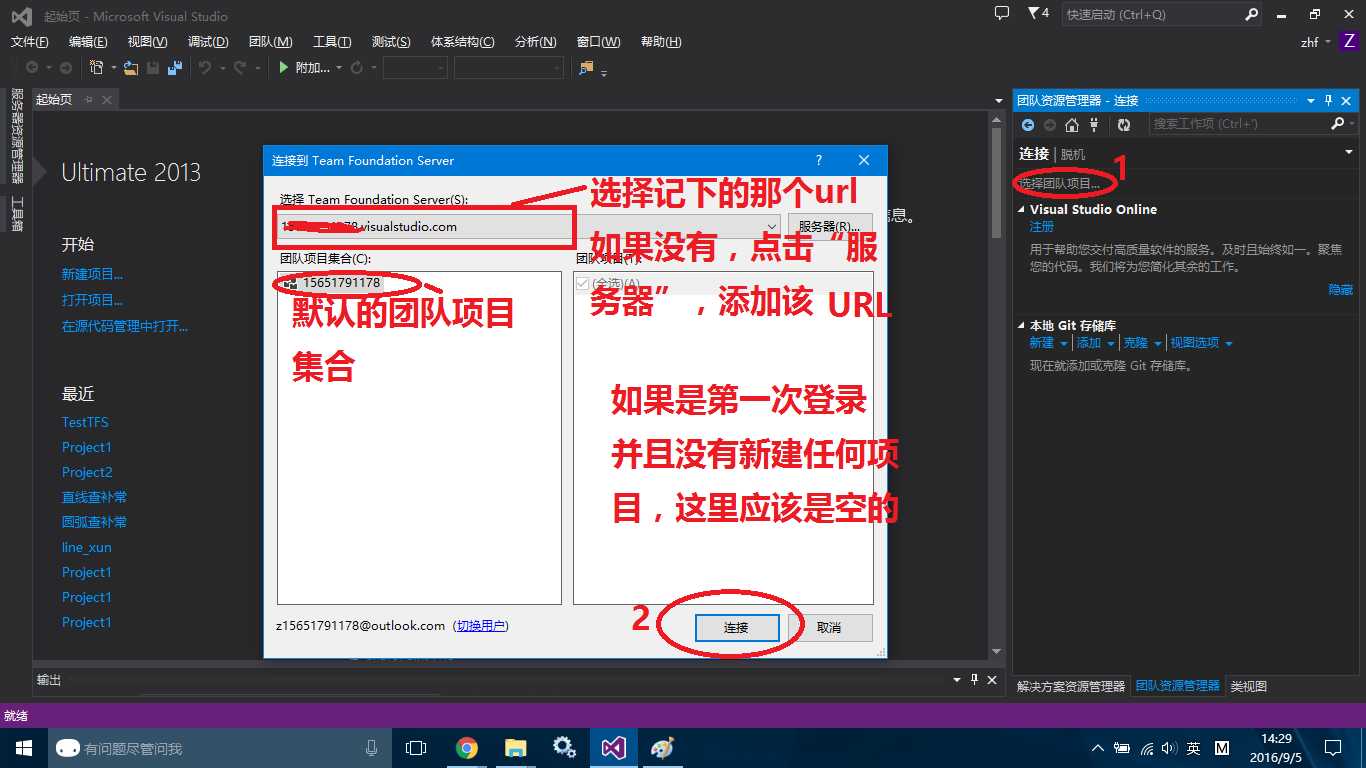Click the Undo toolbar icon

click(205, 67)
